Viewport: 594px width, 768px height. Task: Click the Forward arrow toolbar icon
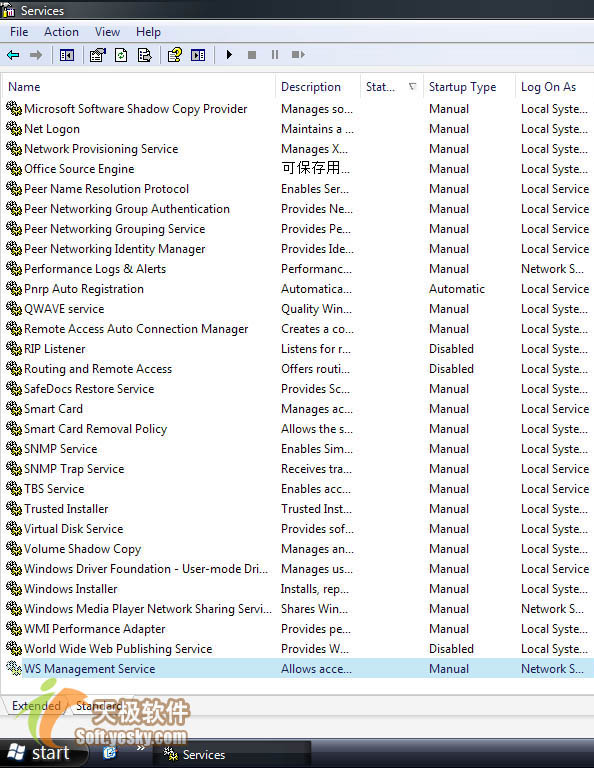pos(36,55)
